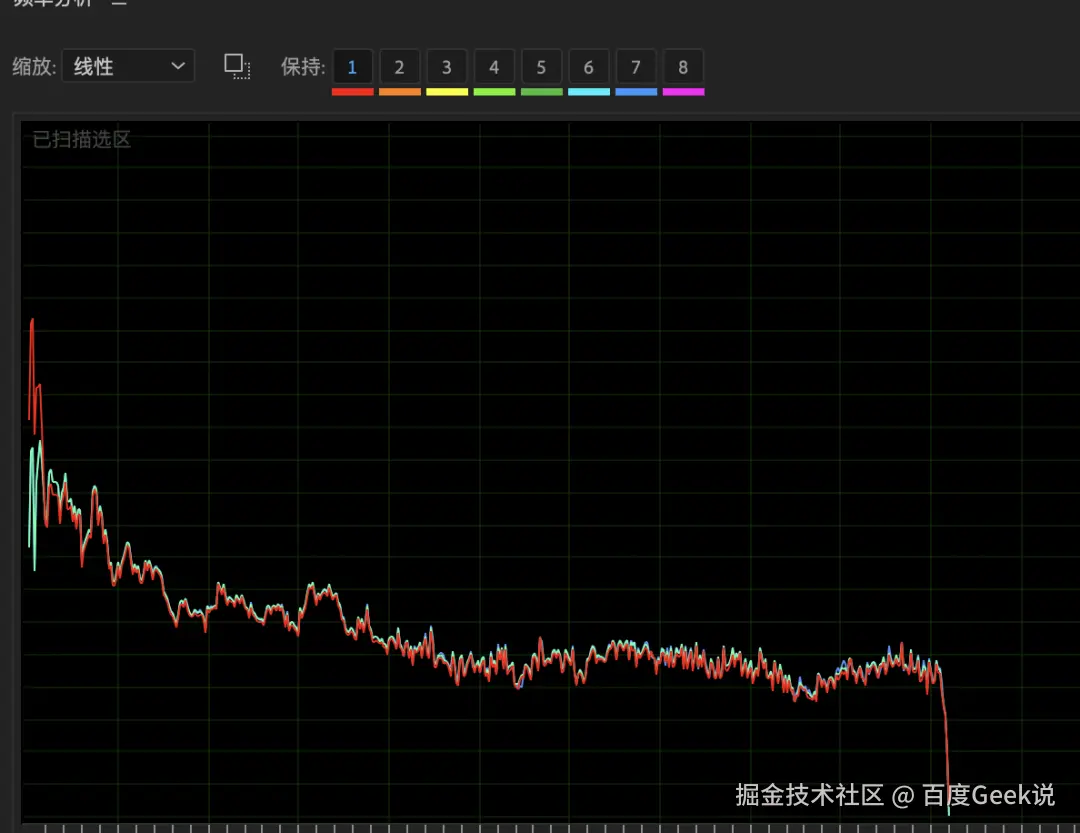Click the yellow color bar under hold 3
Screen dimensions: 1080x833
click(447, 92)
